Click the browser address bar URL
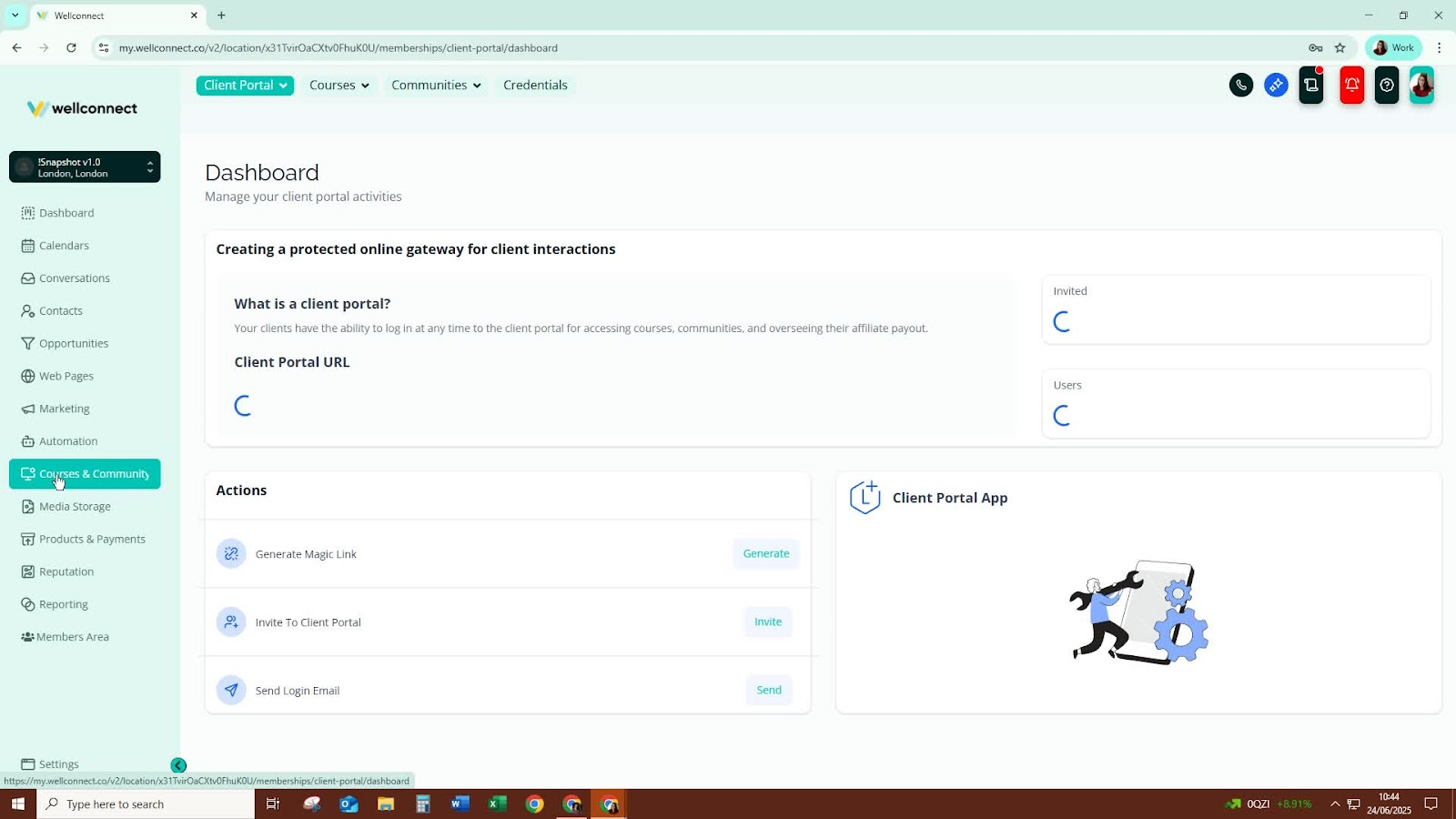Viewport: 1456px width, 819px height. tap(339, 48)
